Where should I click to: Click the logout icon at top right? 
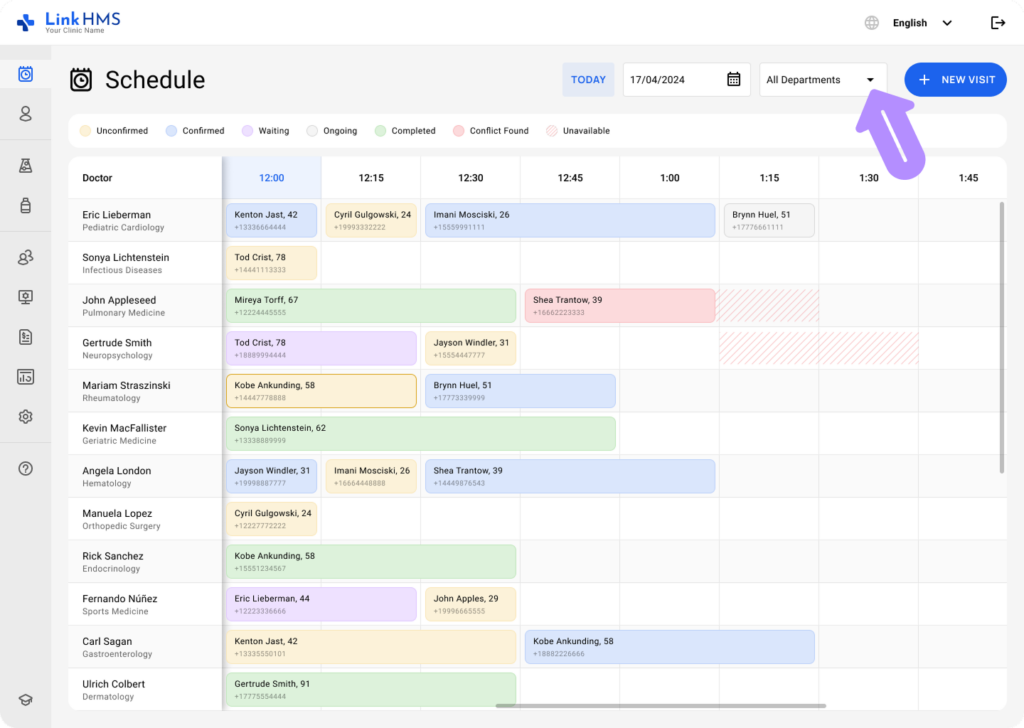tap(997, 23)
